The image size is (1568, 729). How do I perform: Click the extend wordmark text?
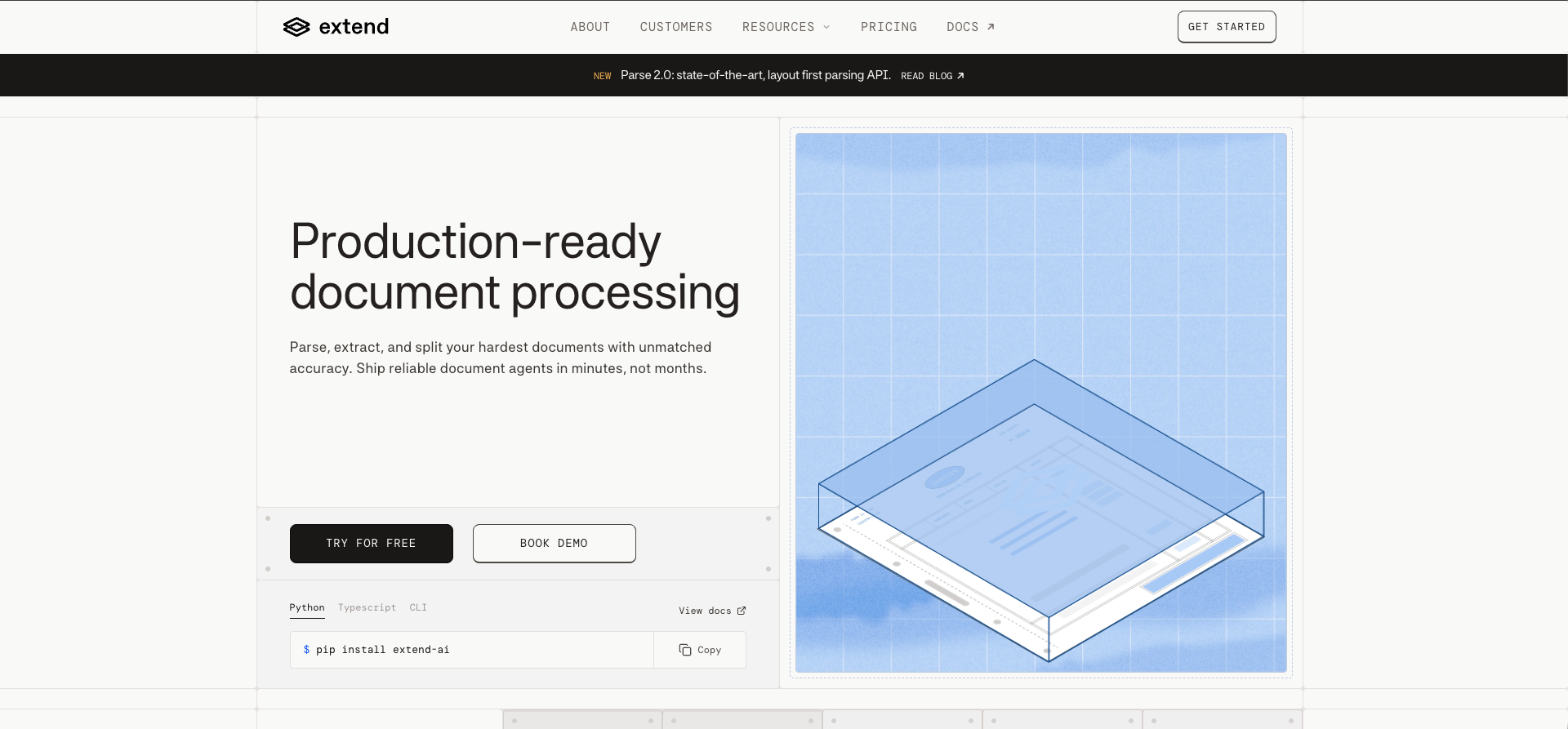point(354,27)
